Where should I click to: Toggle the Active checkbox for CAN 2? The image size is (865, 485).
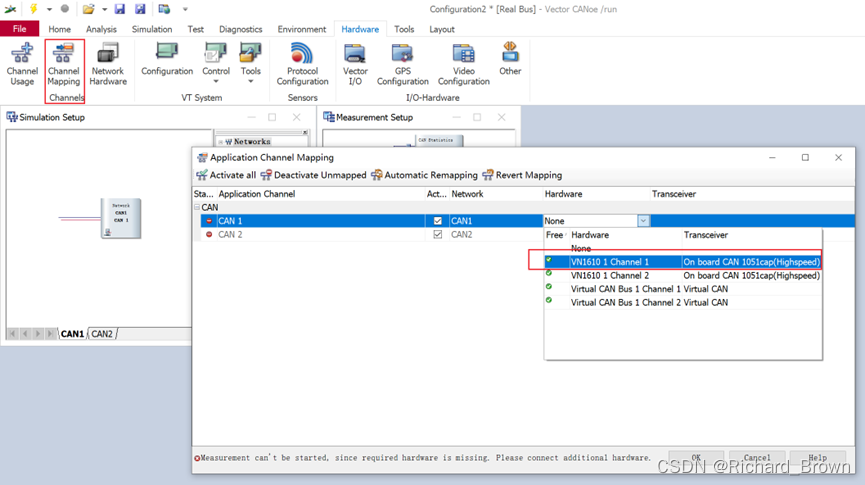pos(437,234)
